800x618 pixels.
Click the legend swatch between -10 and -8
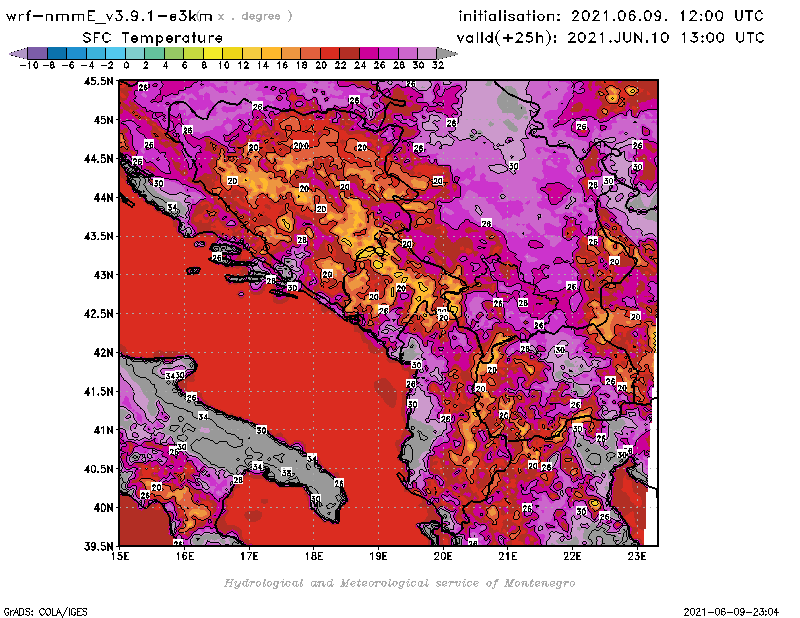click(38, 54)
